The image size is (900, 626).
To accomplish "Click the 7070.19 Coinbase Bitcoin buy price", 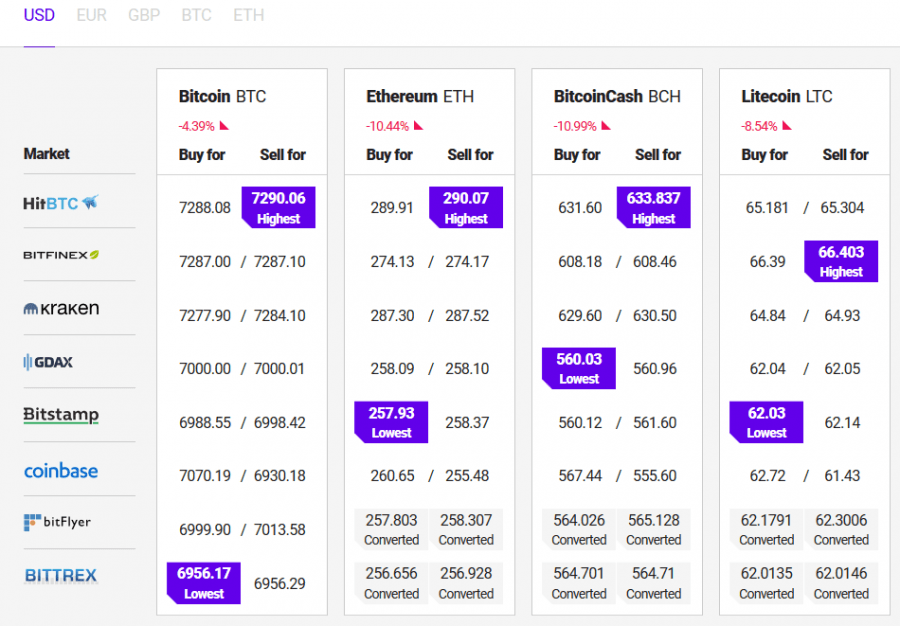I will pyautogui.click(x=205, y=476).
